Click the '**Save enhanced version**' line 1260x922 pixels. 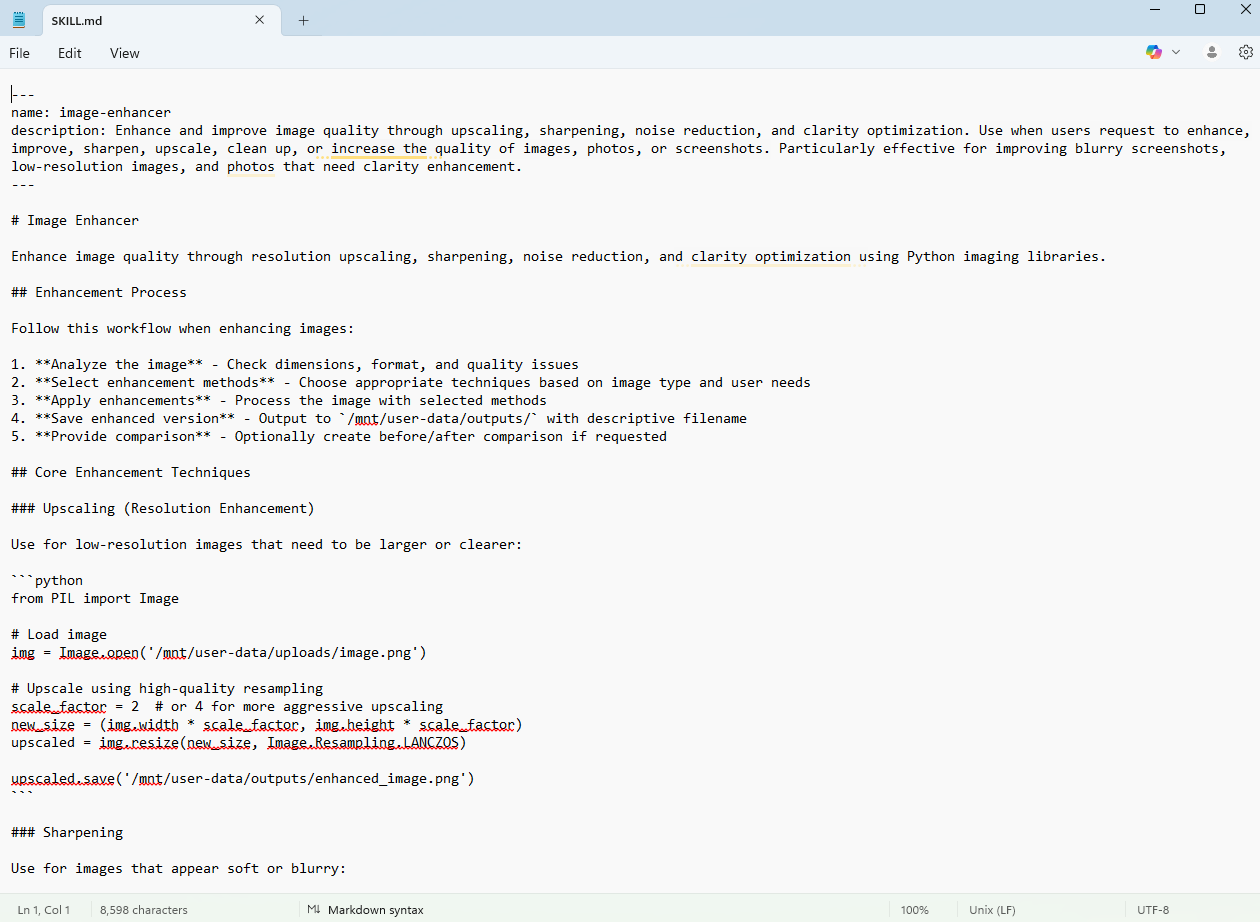tap(379, 418)
